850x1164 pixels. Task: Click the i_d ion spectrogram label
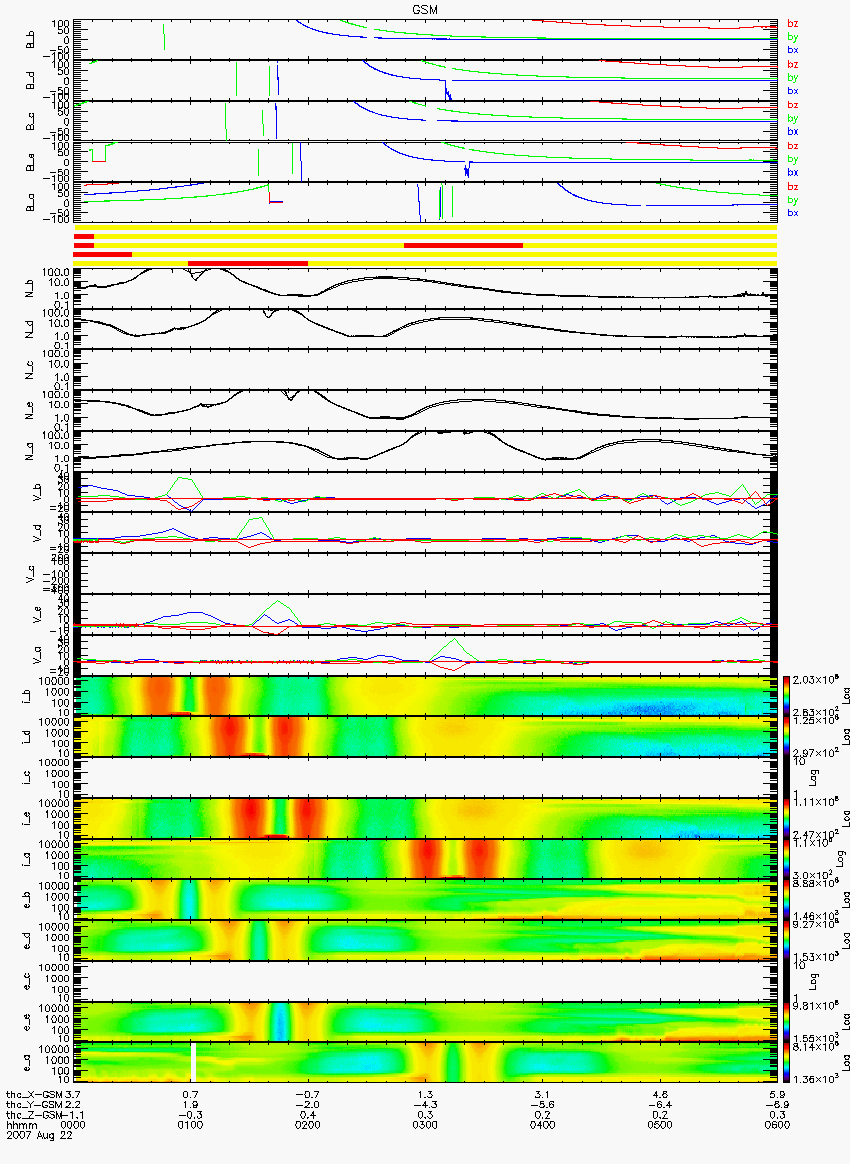[x=27, y=736]
